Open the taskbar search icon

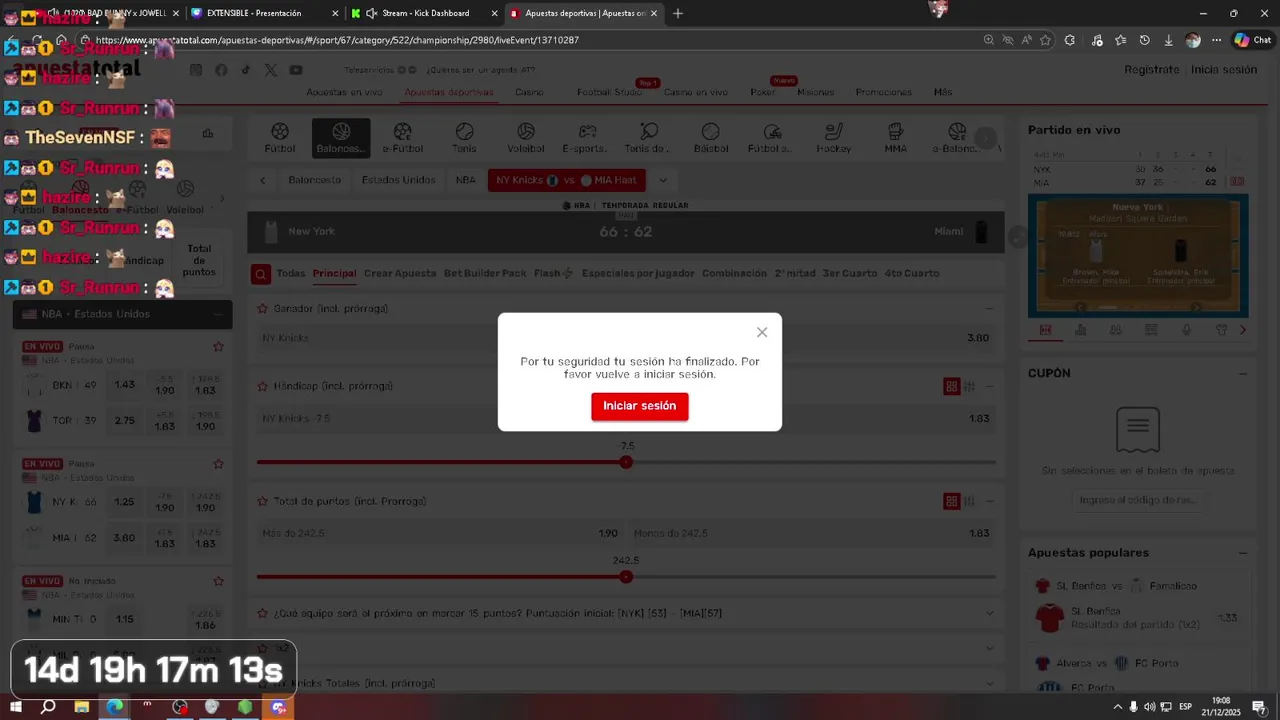pyautogui.click(x=48, y=707)
